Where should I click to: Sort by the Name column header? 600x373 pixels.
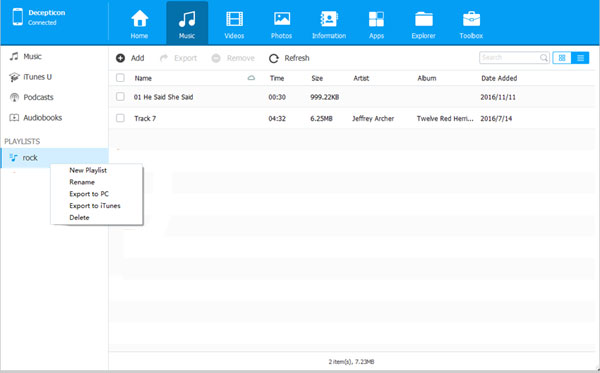(143, 78)
